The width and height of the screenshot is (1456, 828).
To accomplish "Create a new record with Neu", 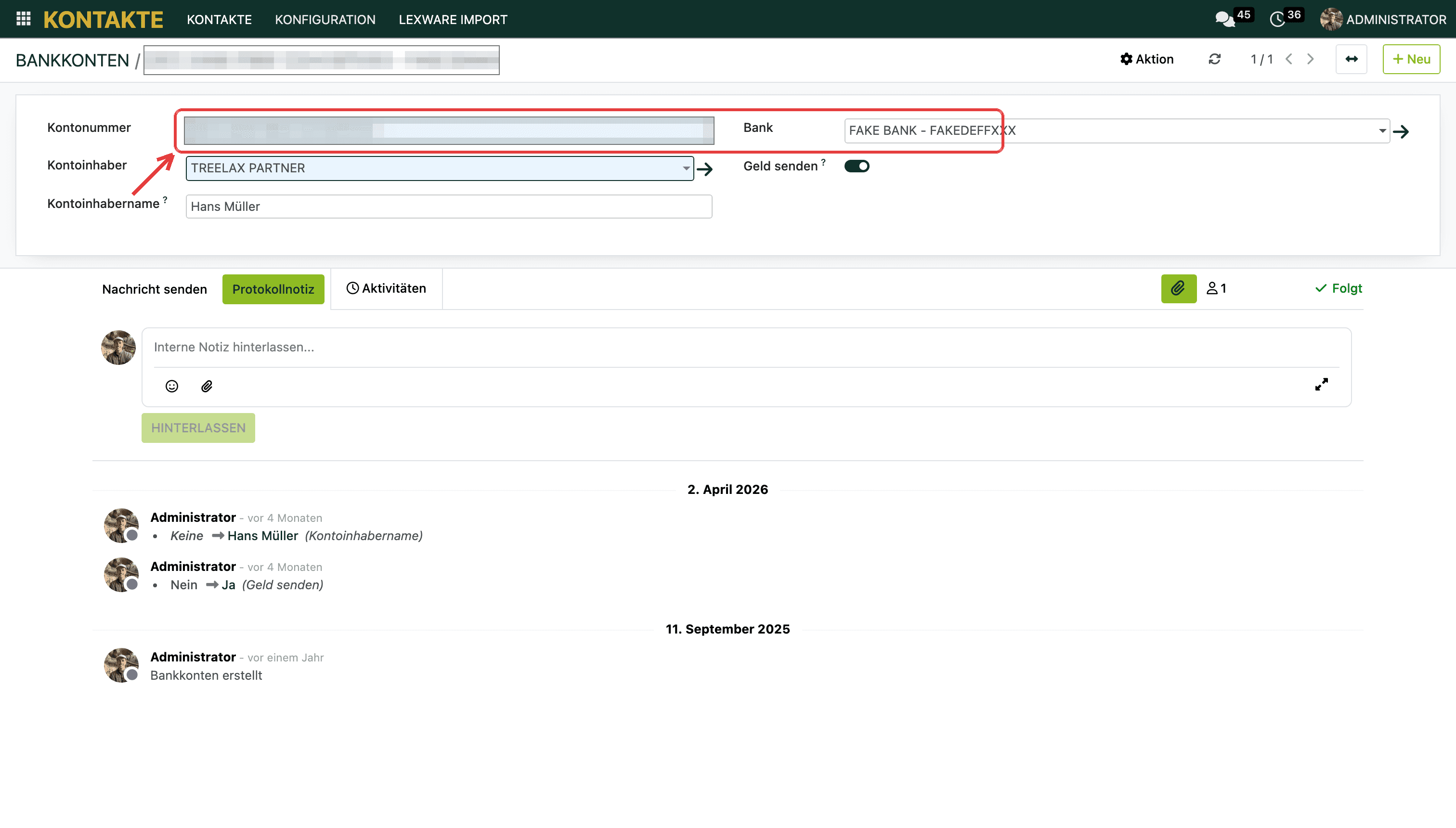I will [x=1411, y=59].
